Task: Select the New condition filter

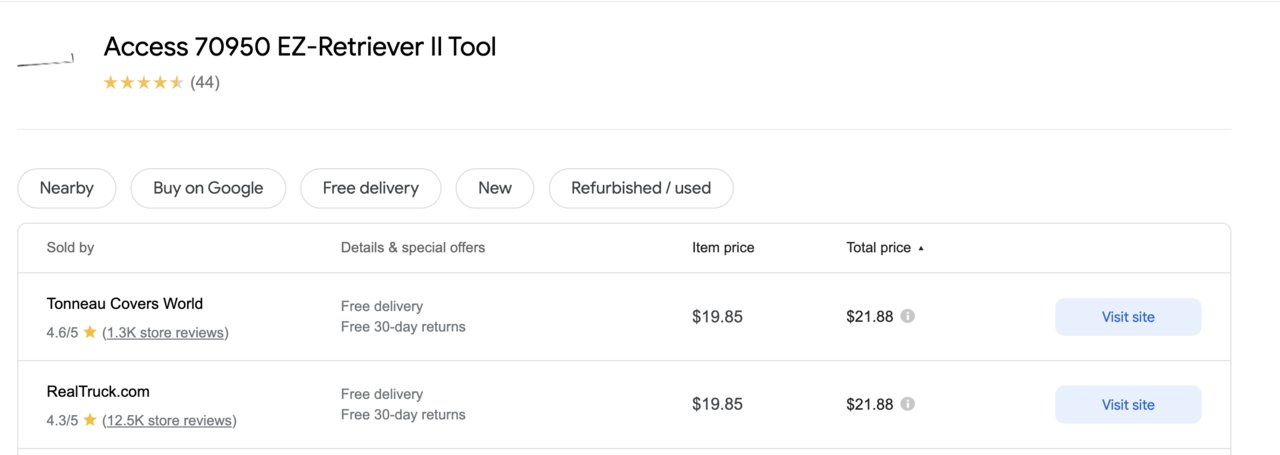Action: 495,188
